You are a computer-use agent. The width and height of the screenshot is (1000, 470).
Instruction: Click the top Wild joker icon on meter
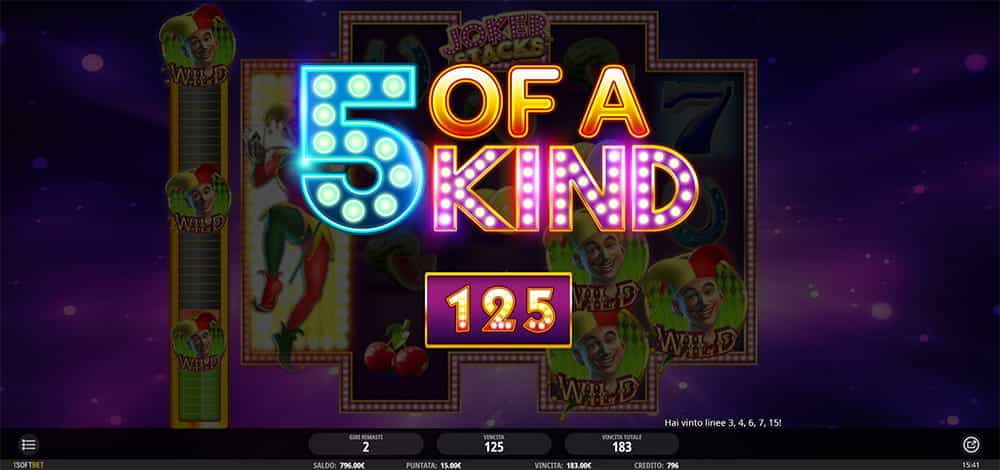(x=198, y=46)
